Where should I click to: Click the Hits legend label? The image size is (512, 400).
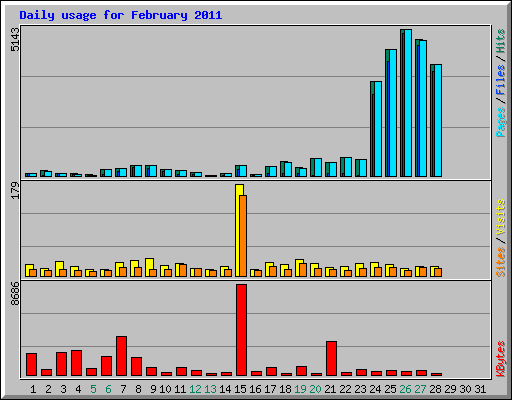point(500,41)
